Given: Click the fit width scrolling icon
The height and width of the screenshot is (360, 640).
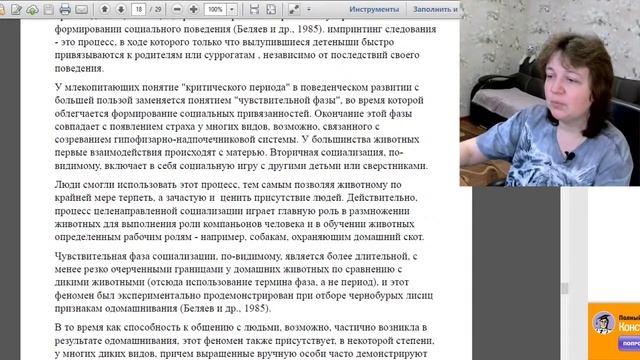Looking at the screenshot, I should [254, 9].
